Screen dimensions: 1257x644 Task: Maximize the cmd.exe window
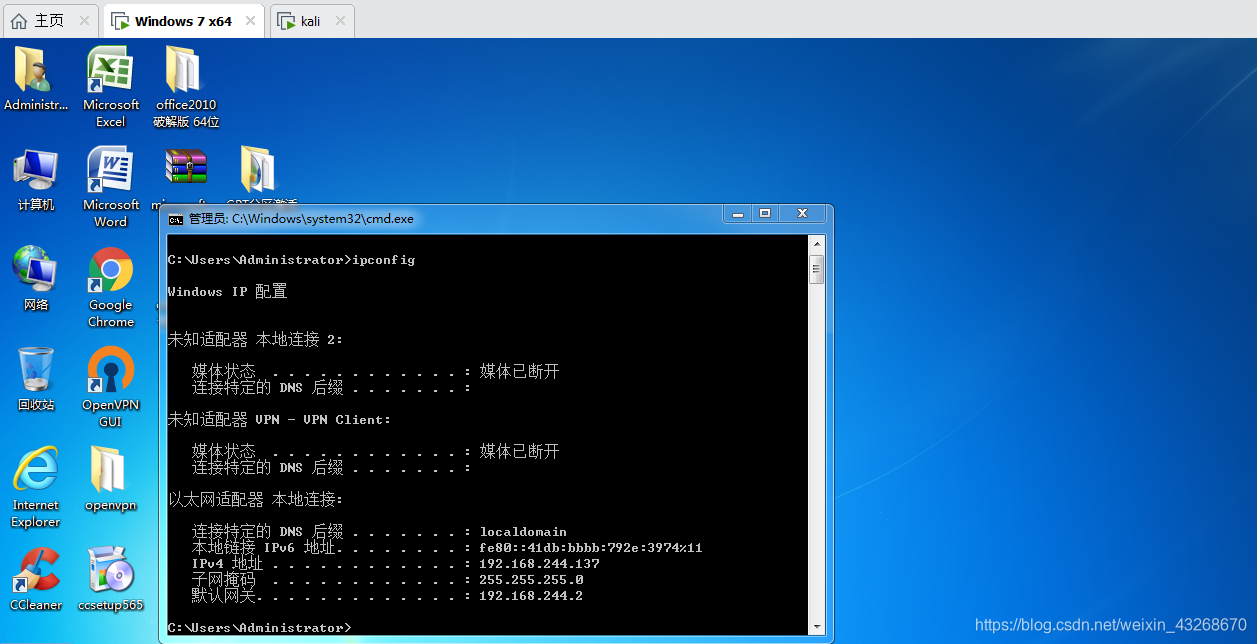tap(765, 214)
